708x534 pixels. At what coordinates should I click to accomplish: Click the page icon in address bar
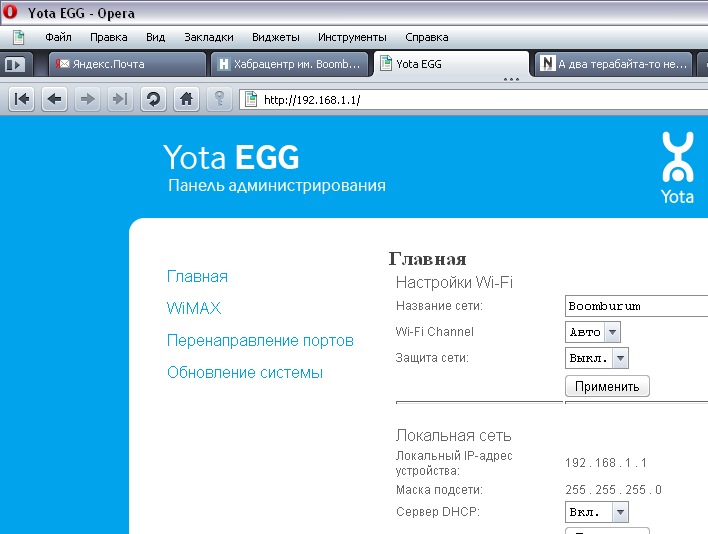pyautogui.click(x=251, y=99)
